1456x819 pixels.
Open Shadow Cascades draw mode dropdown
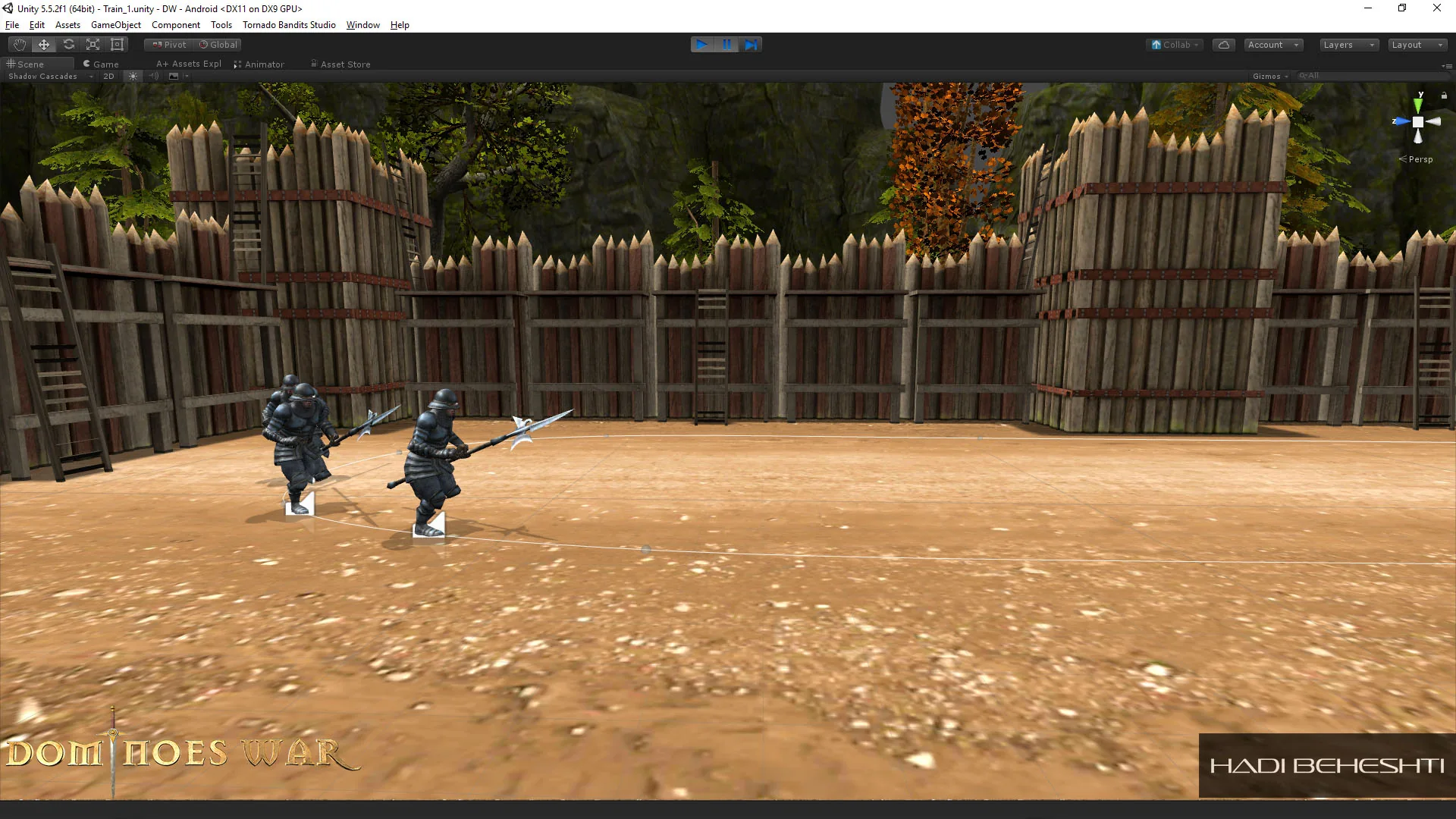coord(50,76)
